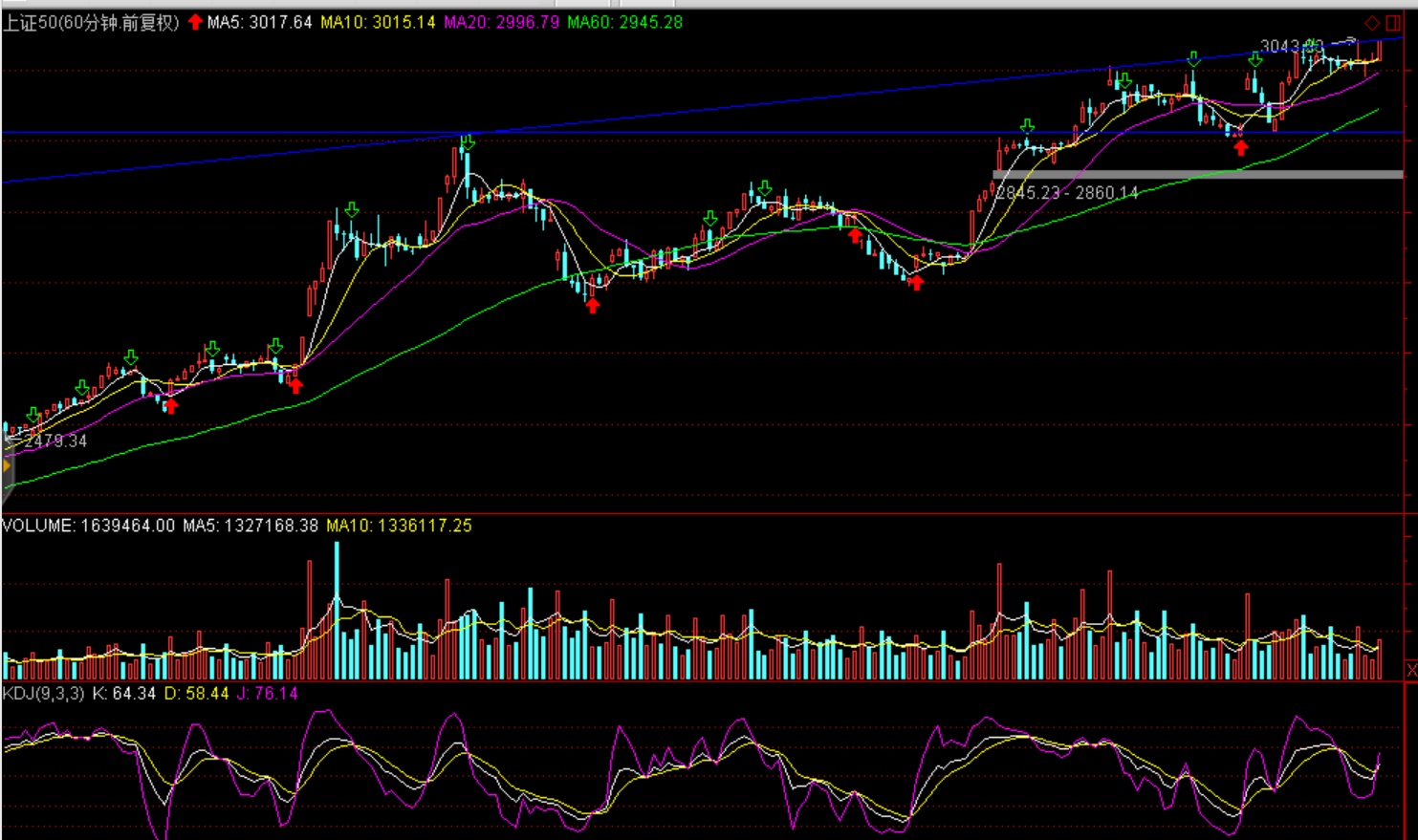Click the red buy arrow under the rightmost dip
Screen dimensions: 1418x840
click(x=1240, y=147)
